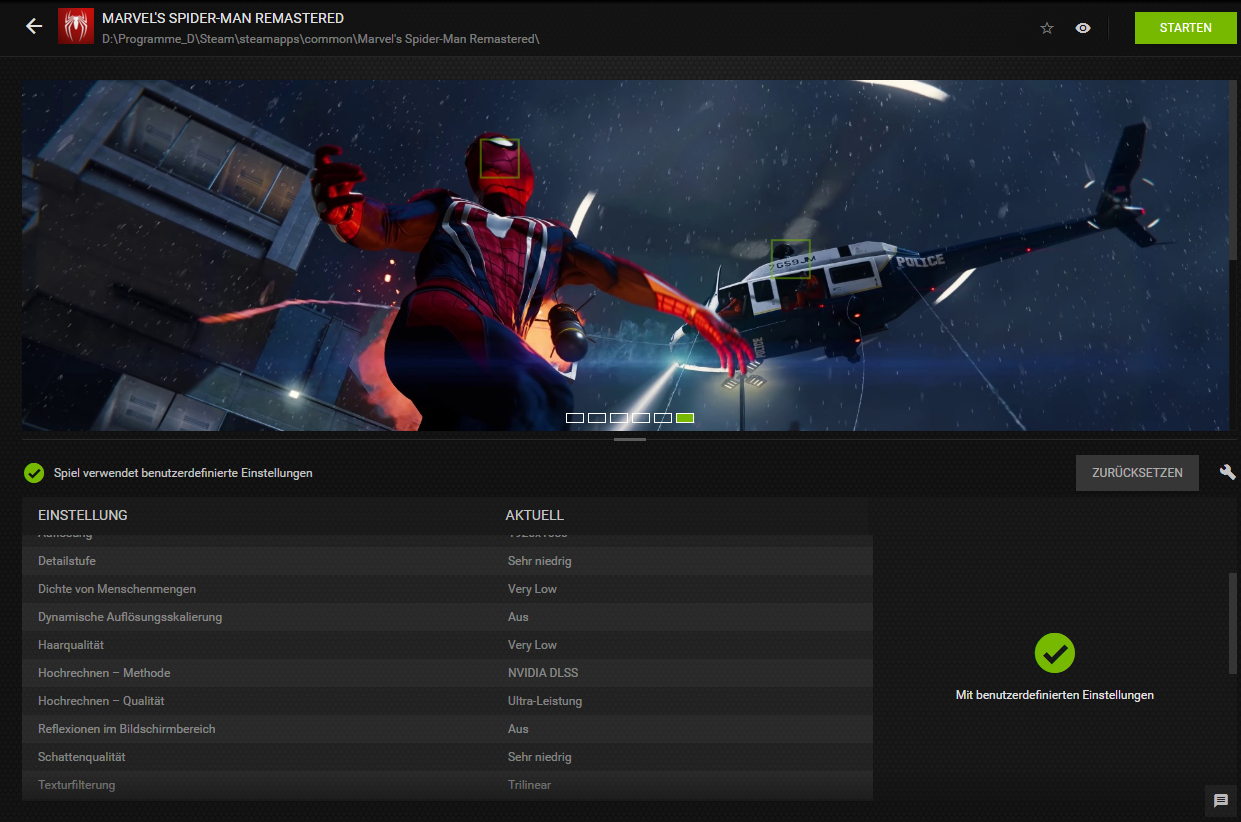Select the Detailstufe setting row

click(x=447, y=561)
